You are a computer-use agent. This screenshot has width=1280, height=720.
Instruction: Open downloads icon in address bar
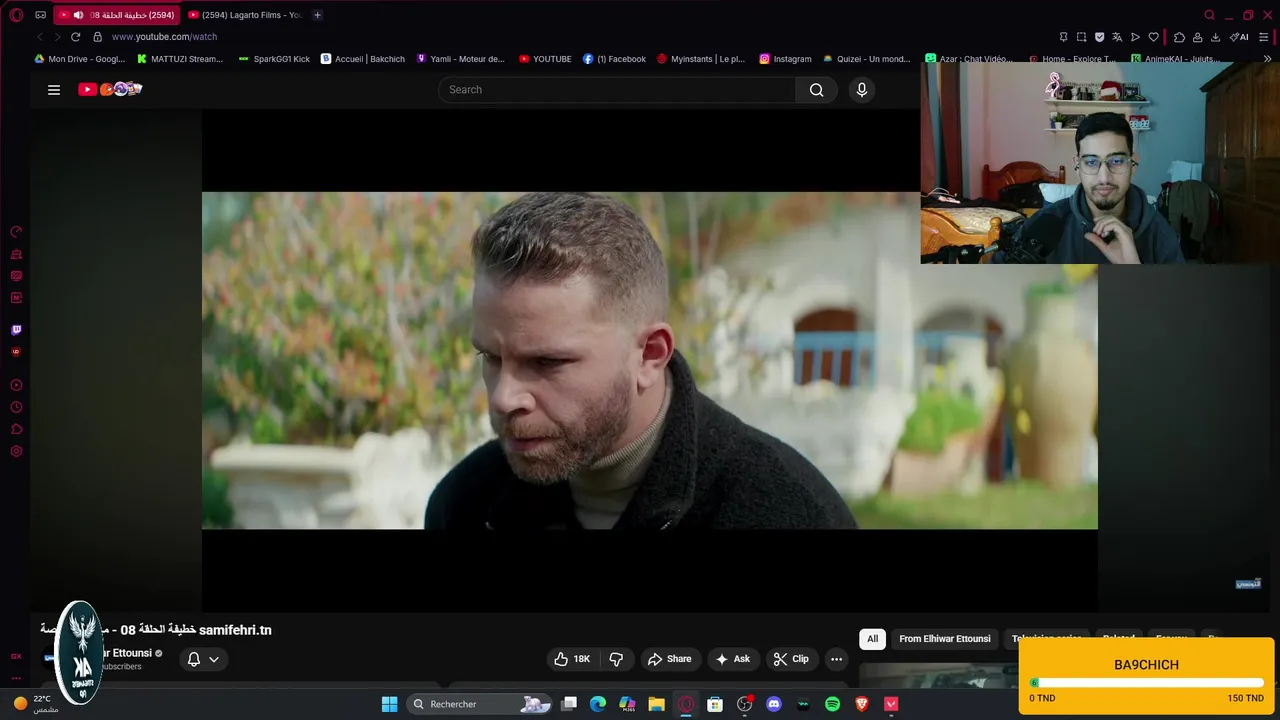[x=1215, y=37]
